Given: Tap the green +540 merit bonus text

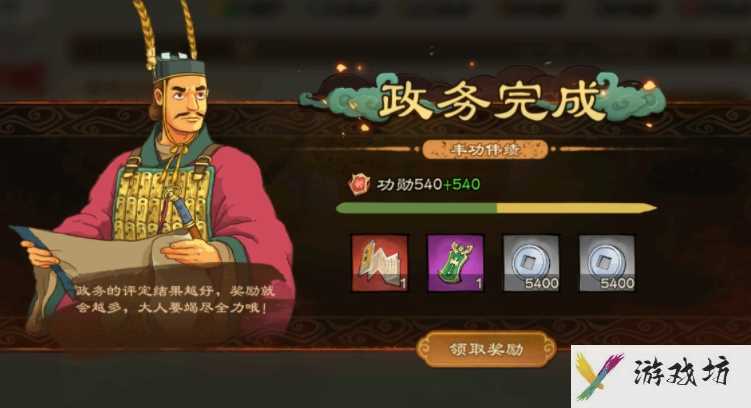Looking at the screenshot, I should pyautogui.click(x=461, y=184).
